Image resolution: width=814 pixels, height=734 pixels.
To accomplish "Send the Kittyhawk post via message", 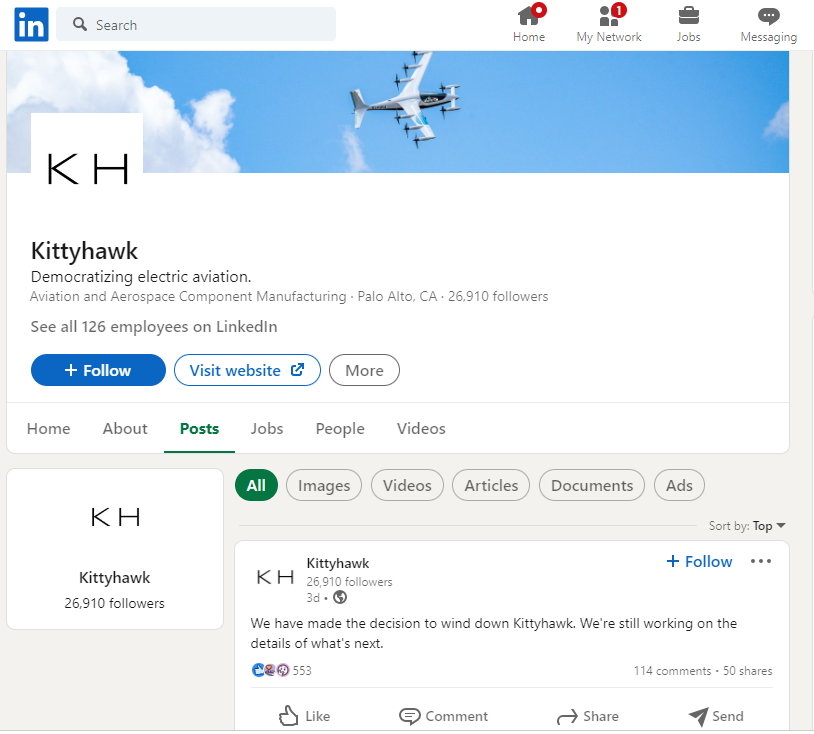I will coord(716,716).
